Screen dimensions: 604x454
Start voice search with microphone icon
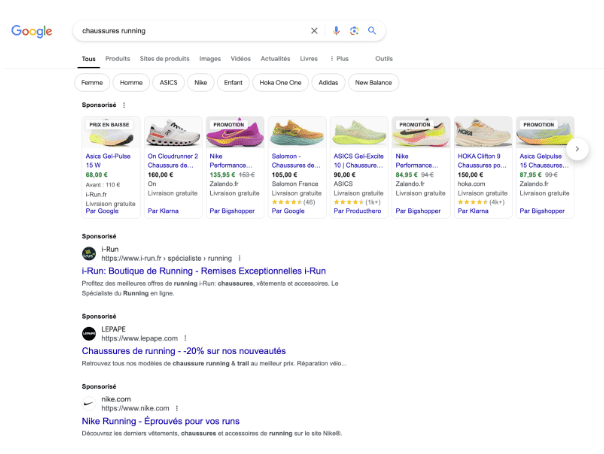[336, 31]
